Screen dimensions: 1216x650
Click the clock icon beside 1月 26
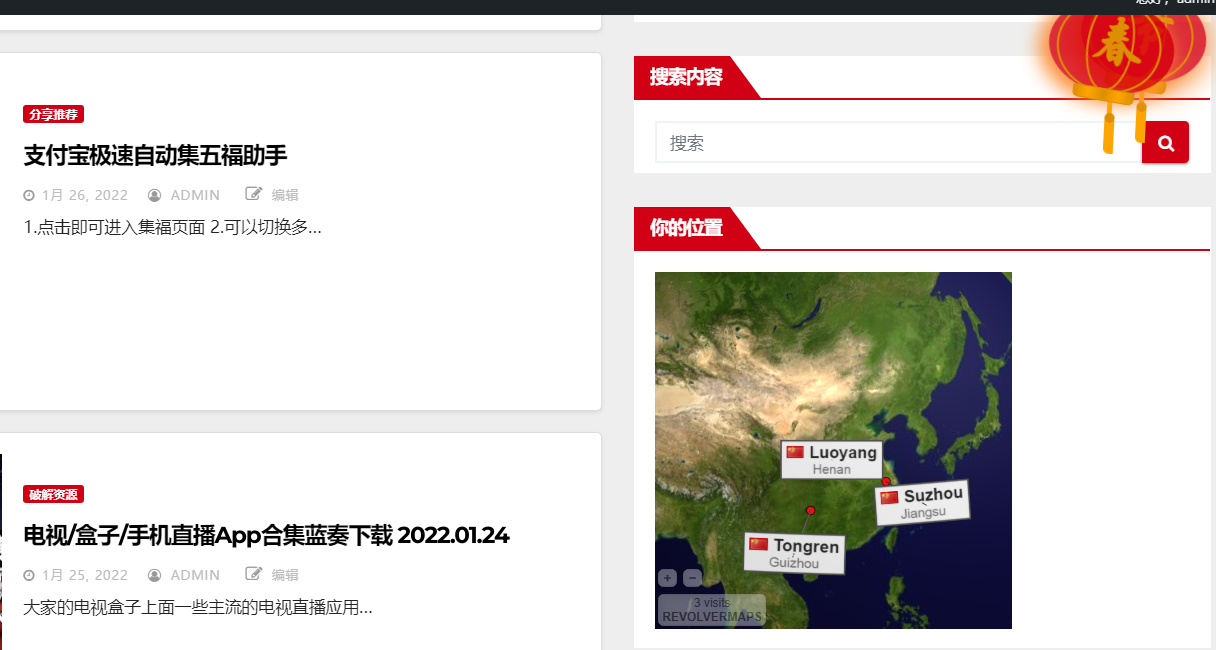(29, 195)
